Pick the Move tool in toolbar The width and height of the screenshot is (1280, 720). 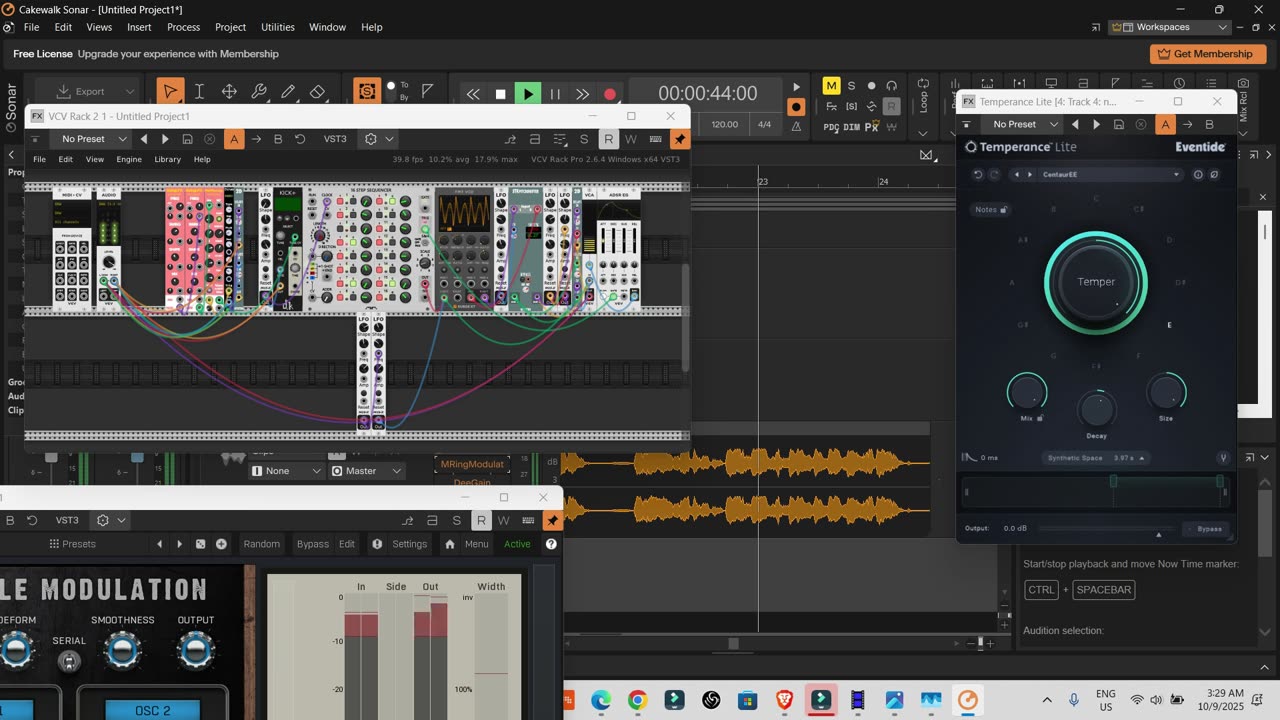(x=229, y=92)
